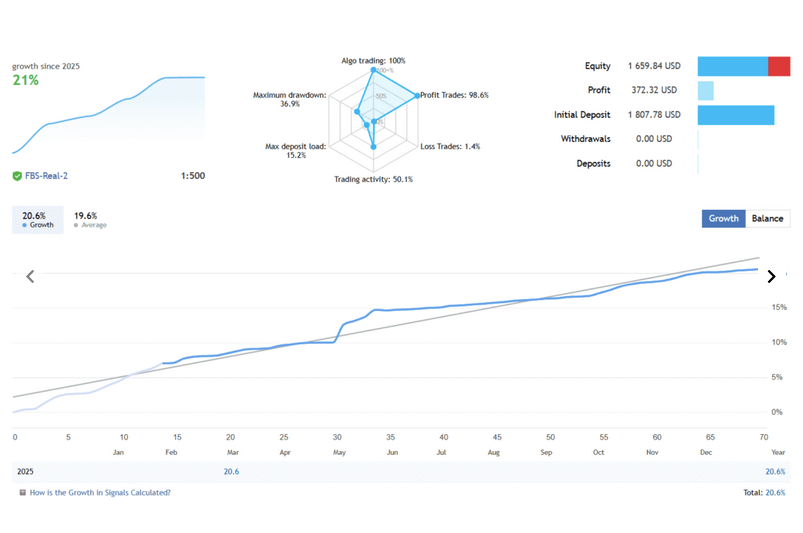Click the 20.6 value under Mar column
This screenshot has width=803, height=533.
pos(231,472)
